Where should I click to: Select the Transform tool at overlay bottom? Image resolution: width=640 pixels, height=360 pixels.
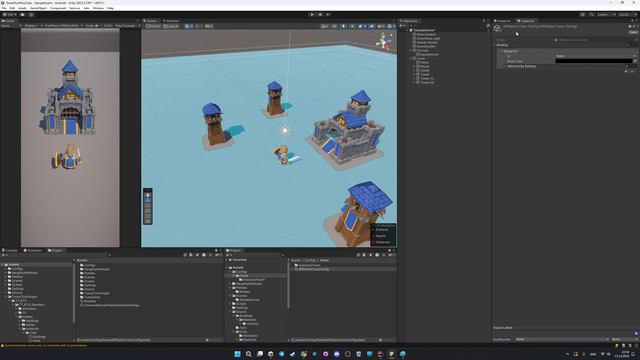[x=148, y=221]
